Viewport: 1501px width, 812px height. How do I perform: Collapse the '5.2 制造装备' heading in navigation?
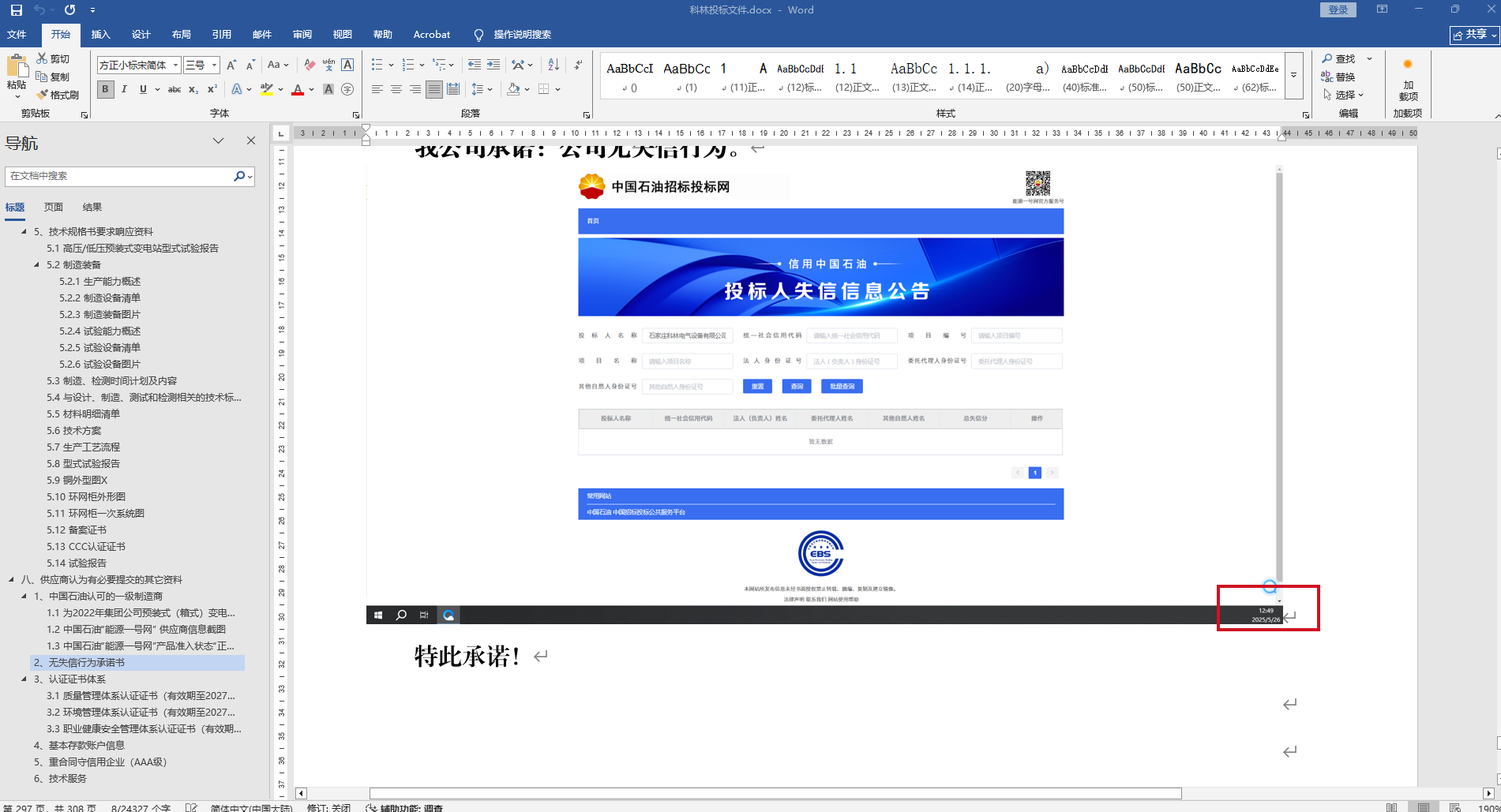[x=36, y=265]
